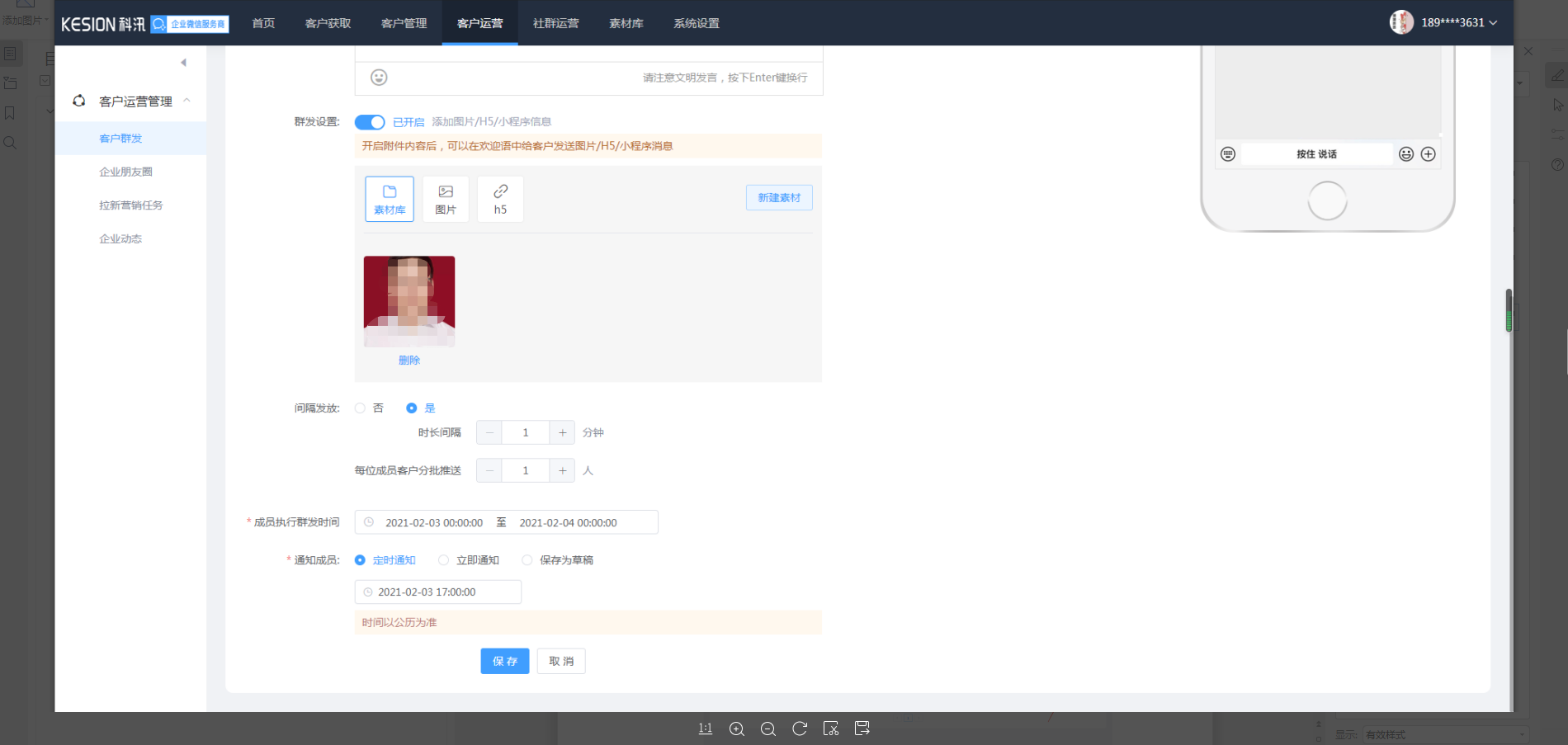Click the 删除 link under the photo

[x=409, y=361]
